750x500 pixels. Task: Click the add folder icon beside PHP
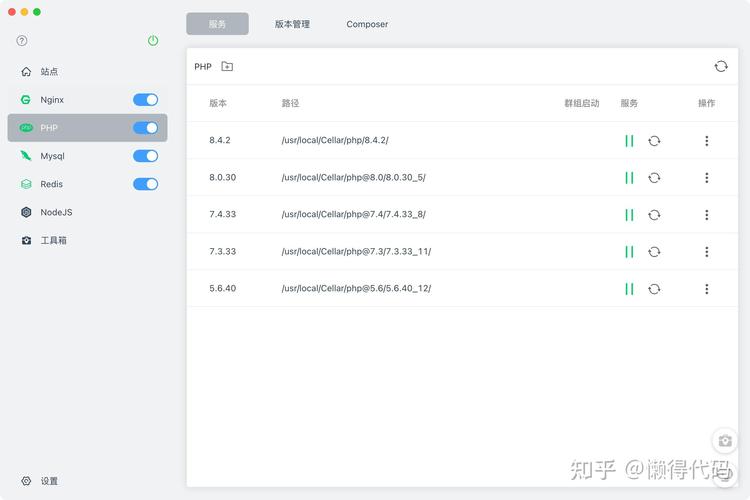(227, 67)
